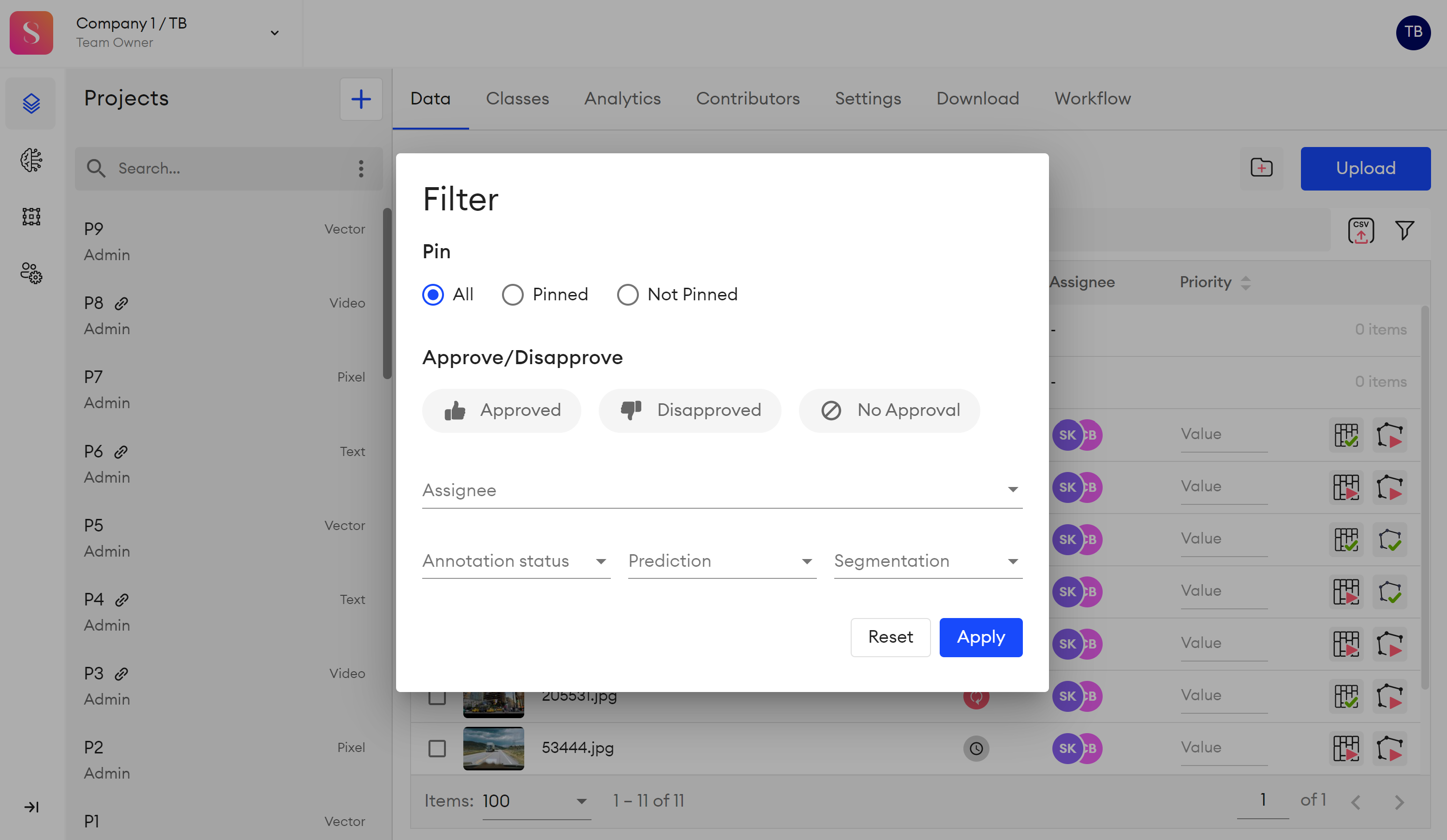Open the Assignee dropdown in Filter
This screenshot has width=1447, height=840.
[723, 490]
